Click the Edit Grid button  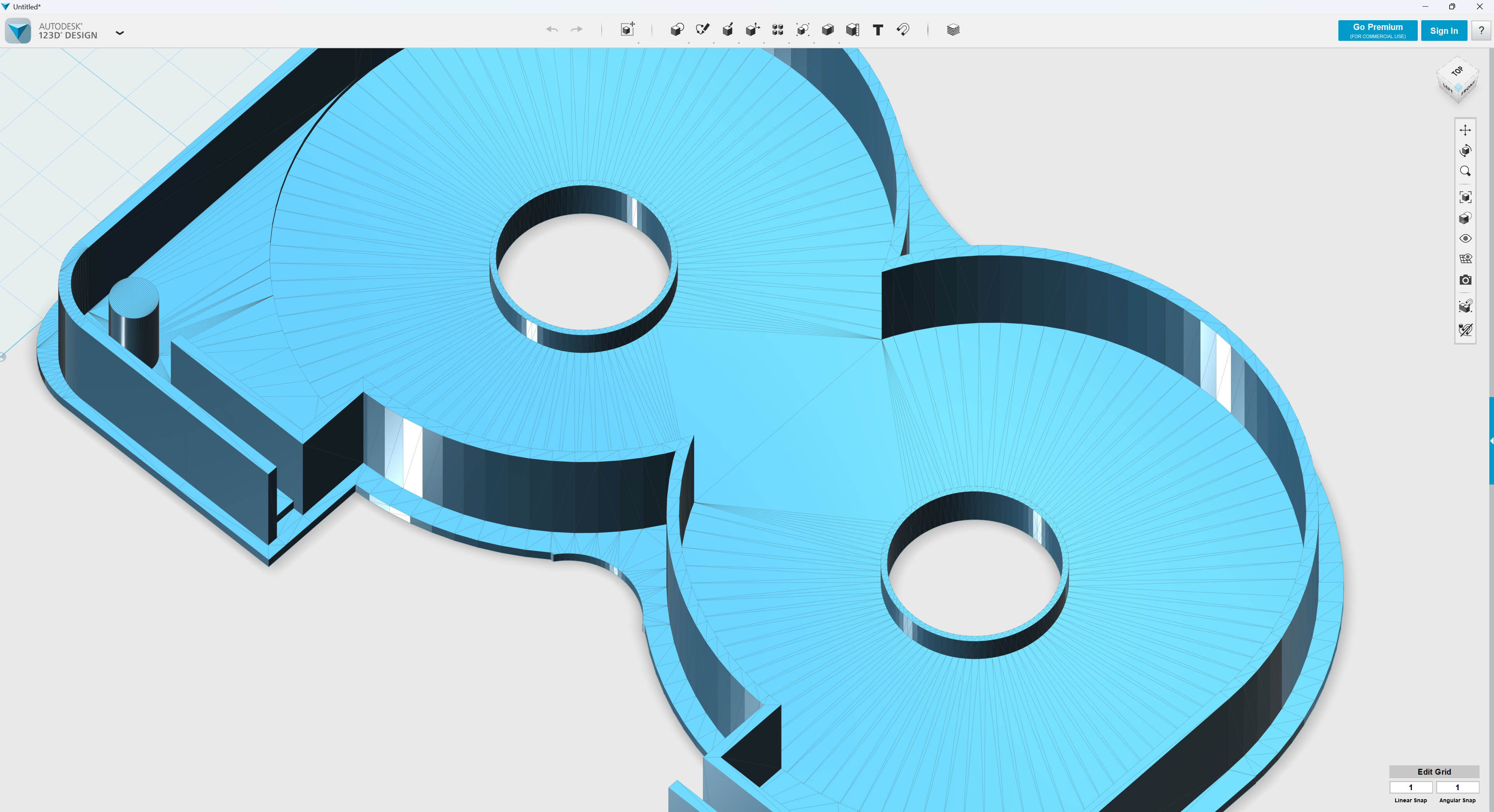pyautogui.click(x=1434, y=772)
